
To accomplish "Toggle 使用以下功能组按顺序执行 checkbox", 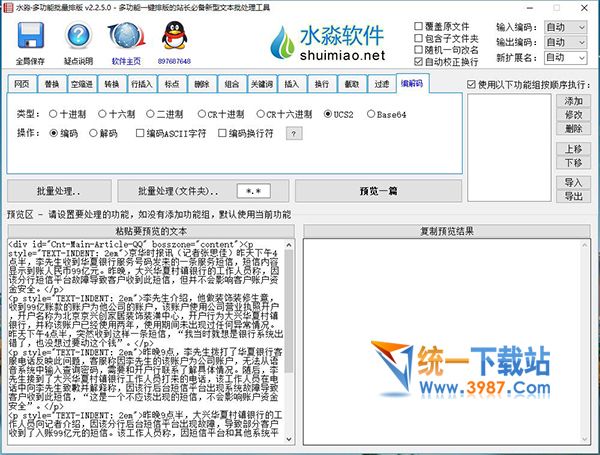I will click(x=471, y=85).
